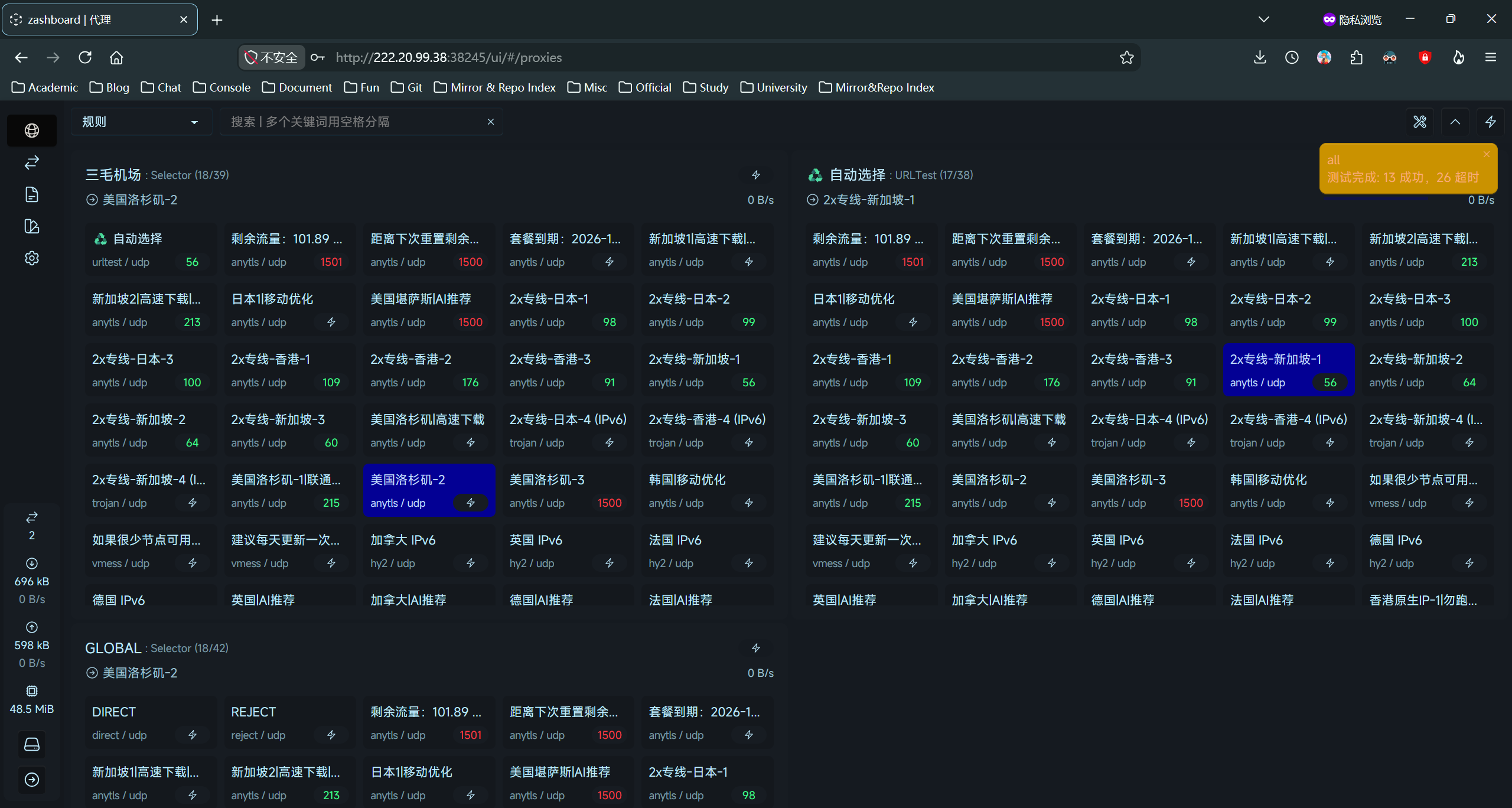Open the Blog bookmarks folder
1512x808 pixels.
pyautogui.click(x=109, y=87)
